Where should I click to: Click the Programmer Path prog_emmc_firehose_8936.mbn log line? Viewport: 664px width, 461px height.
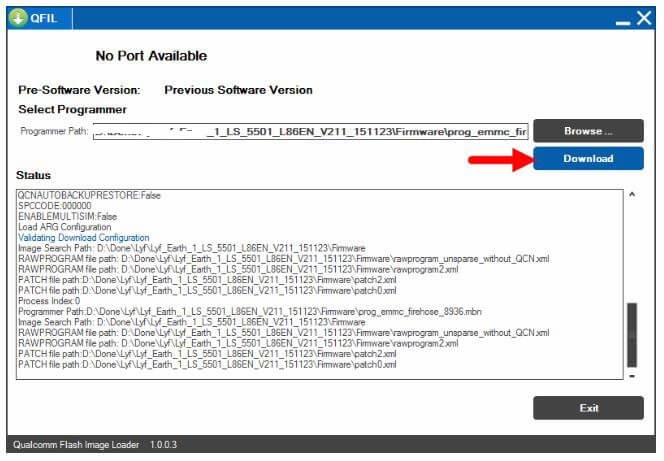coord(250,312)
